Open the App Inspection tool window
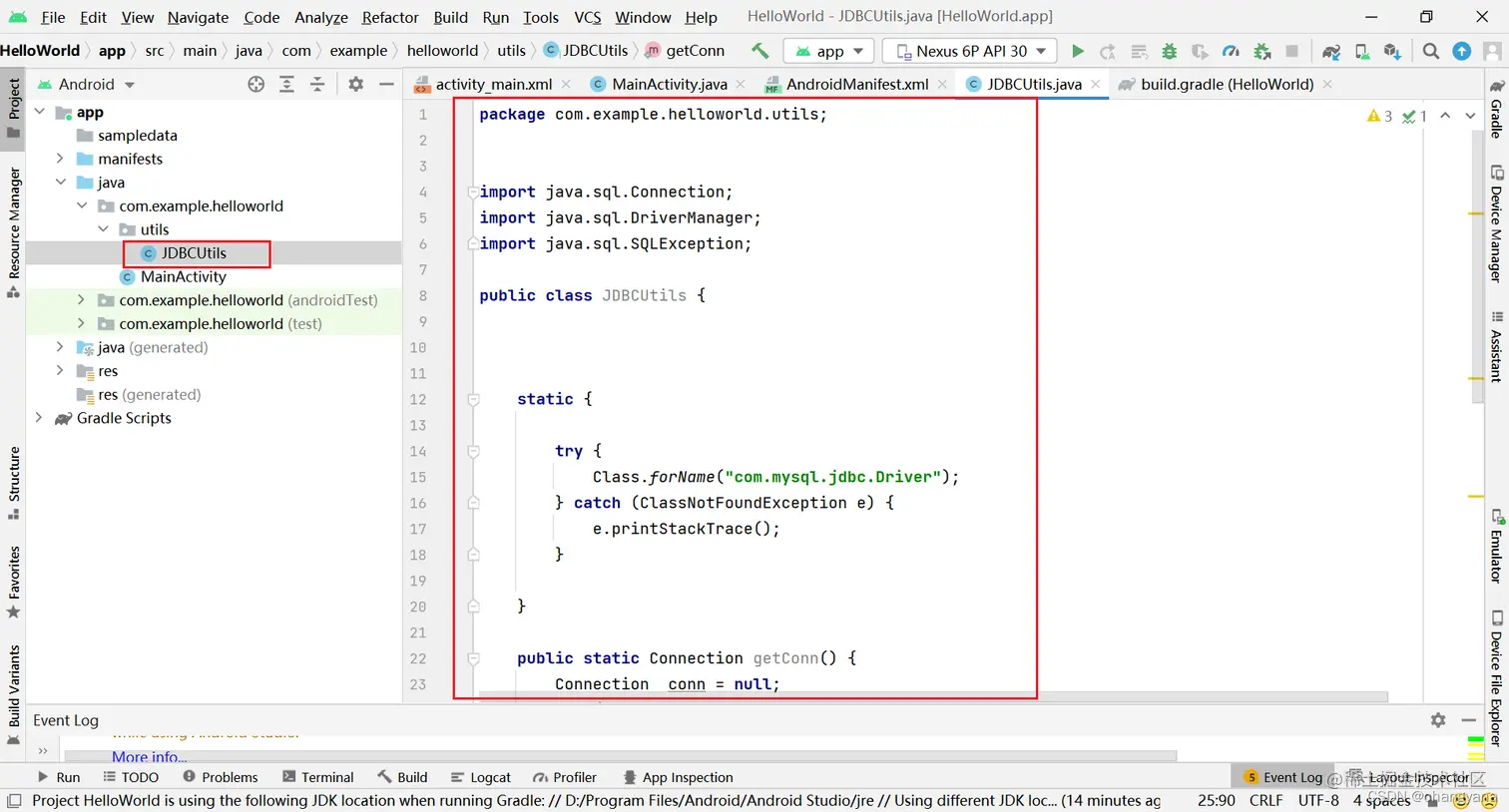This screenshot has width=1509, height=812. tap(678, 777)
